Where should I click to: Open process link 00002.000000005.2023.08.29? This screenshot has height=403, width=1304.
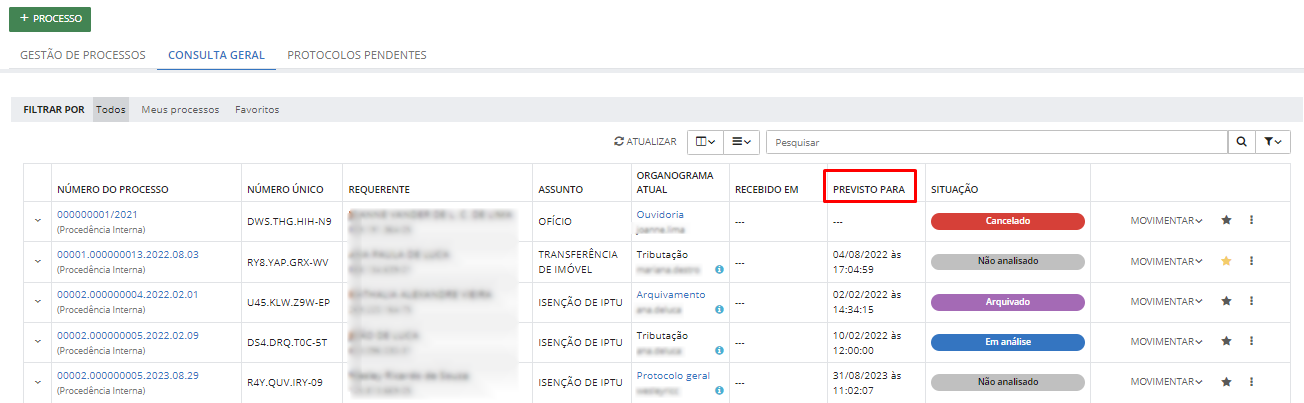coord(128,375)
